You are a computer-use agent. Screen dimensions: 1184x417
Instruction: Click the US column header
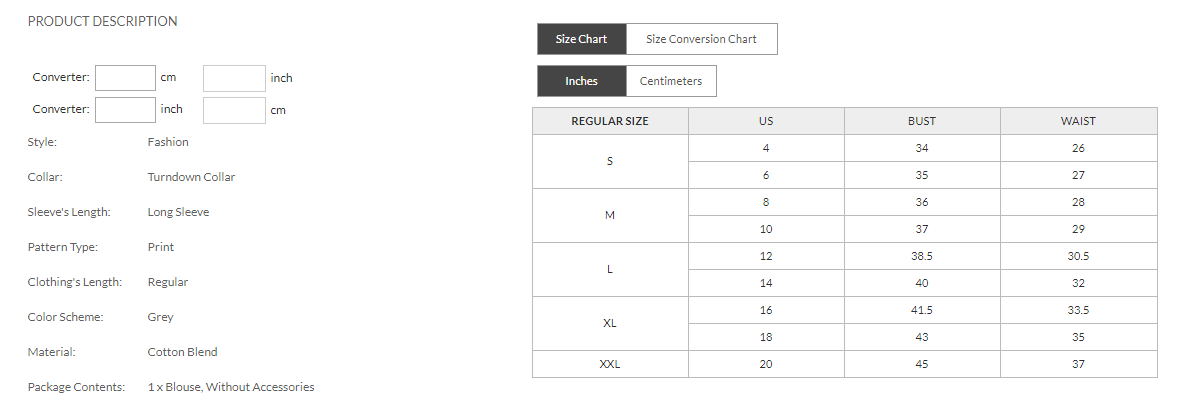[766, 121]
